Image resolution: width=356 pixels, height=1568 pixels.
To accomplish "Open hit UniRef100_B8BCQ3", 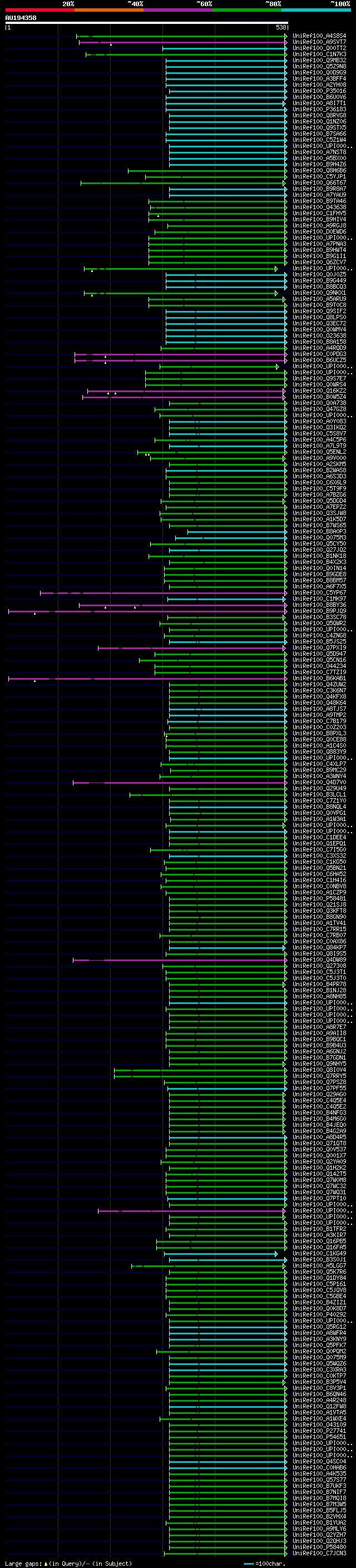I will tap(319, 286).
